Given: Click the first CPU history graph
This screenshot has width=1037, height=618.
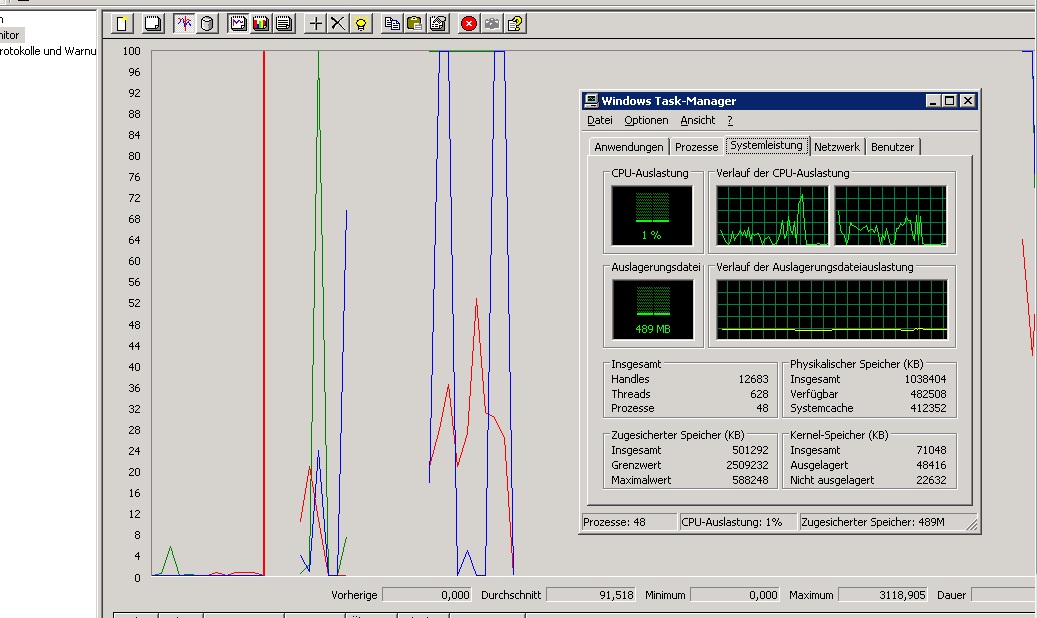Looking at the screenshot, I should [x=772, y=216].
